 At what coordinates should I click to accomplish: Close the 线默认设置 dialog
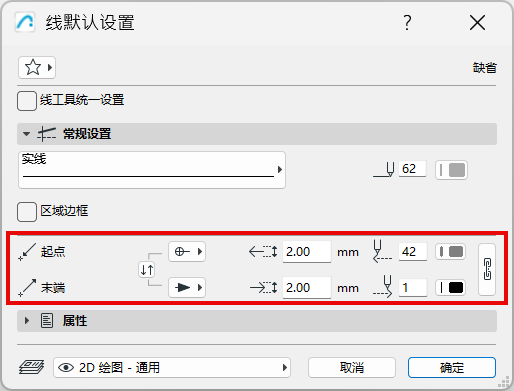(x=477, y=23)
